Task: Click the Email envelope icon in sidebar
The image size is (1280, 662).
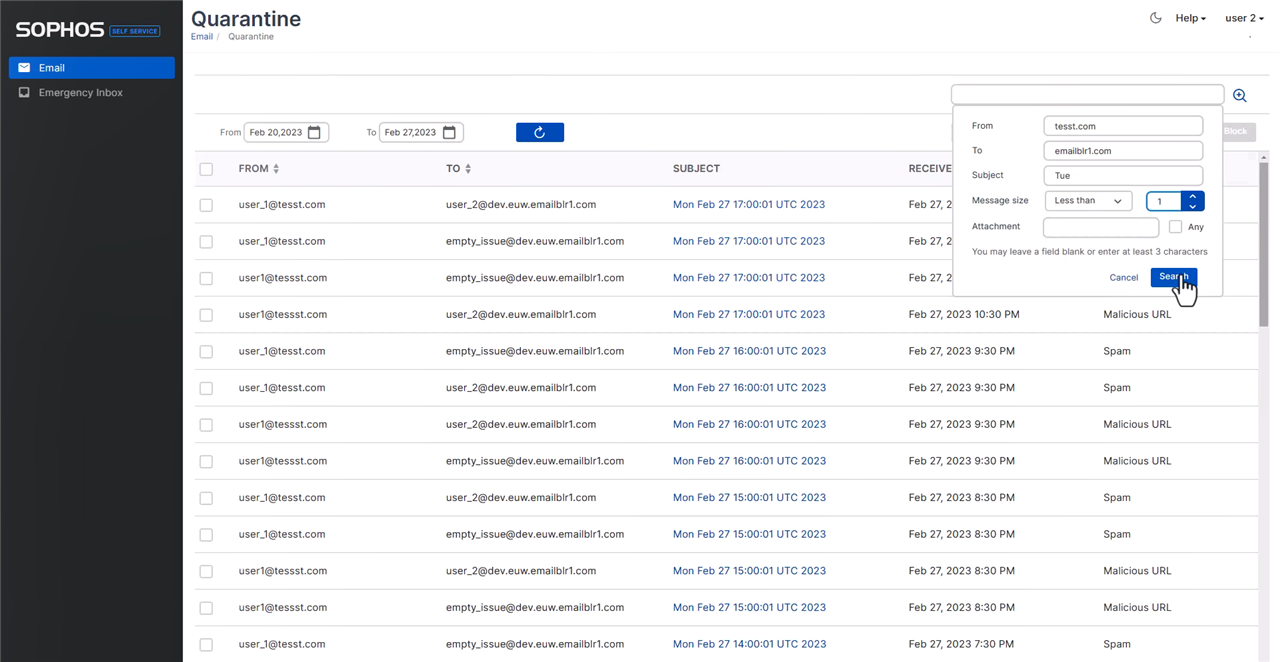Action: [x=24, y=68]
